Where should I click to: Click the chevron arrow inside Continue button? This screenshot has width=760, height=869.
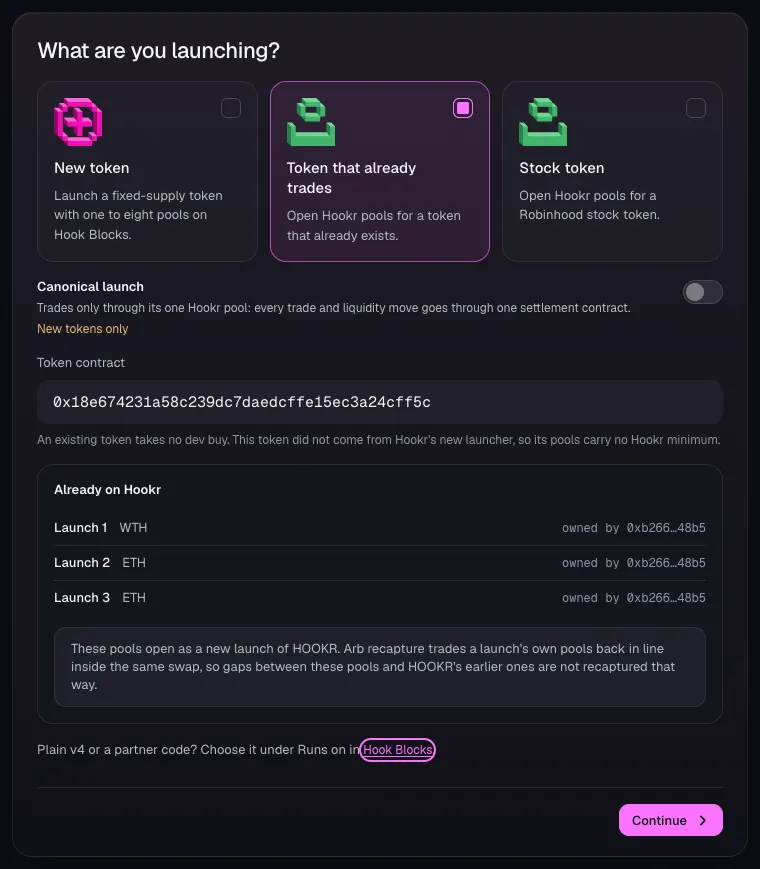pyautogui.click(x=703, y=820)
